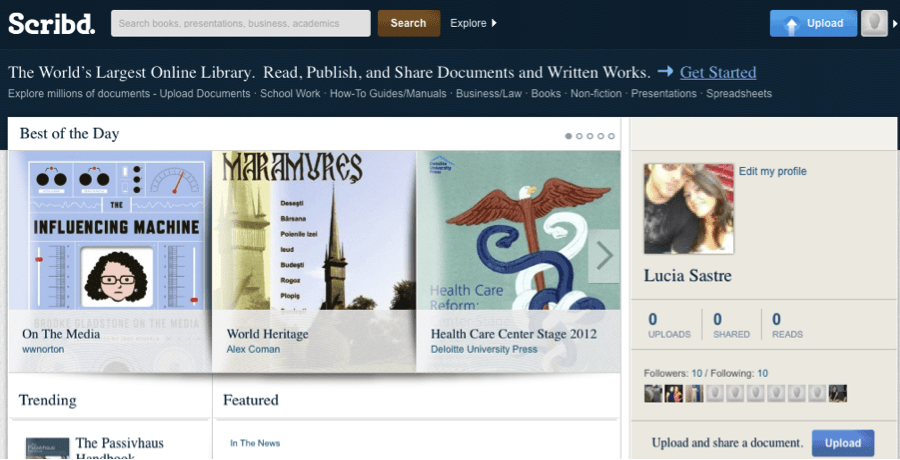Screen dimensions: 900x460
Task: Click the last follower avatar in row
Action: pos(838,393)
